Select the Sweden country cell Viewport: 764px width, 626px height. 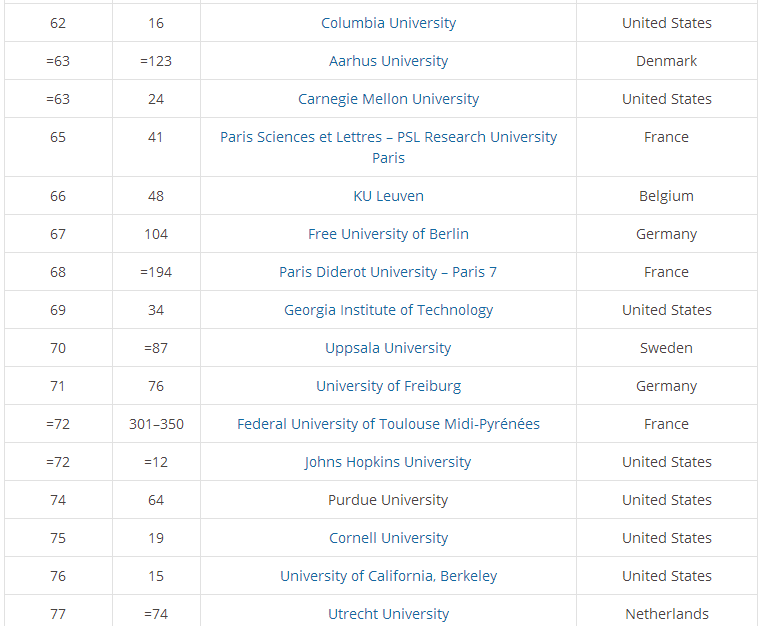pos(667,348)
